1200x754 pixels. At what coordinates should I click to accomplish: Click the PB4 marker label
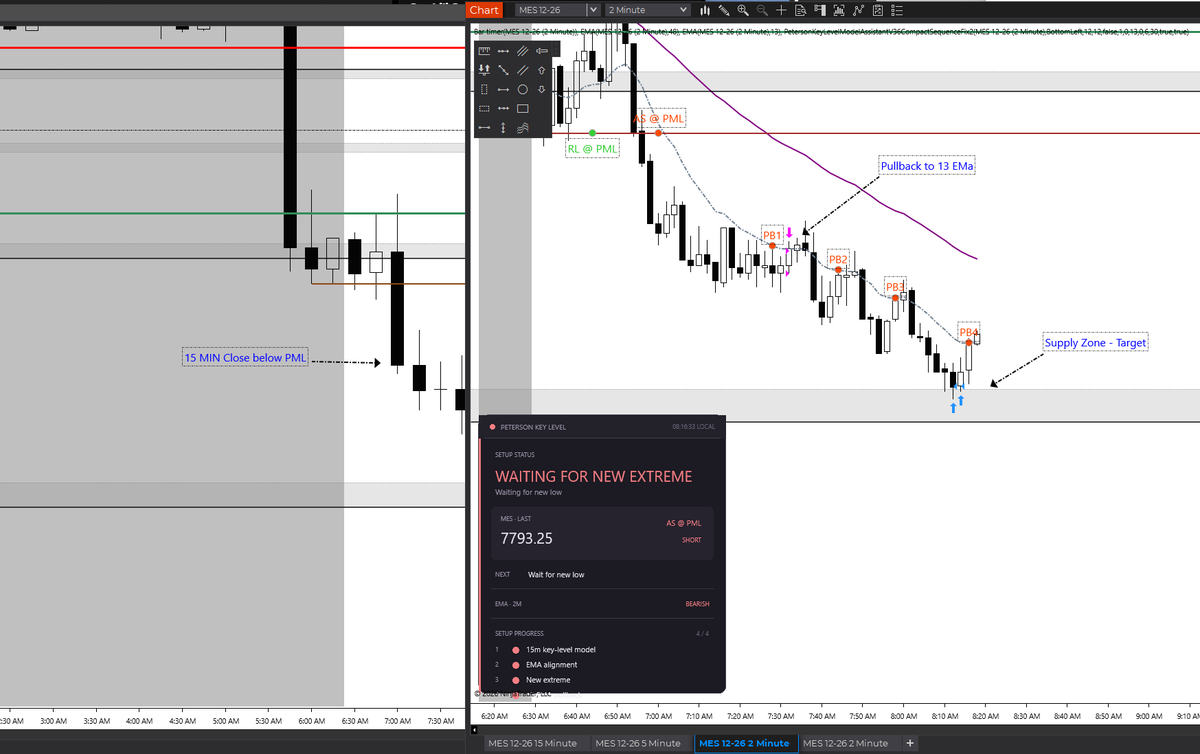coord(968,332)
